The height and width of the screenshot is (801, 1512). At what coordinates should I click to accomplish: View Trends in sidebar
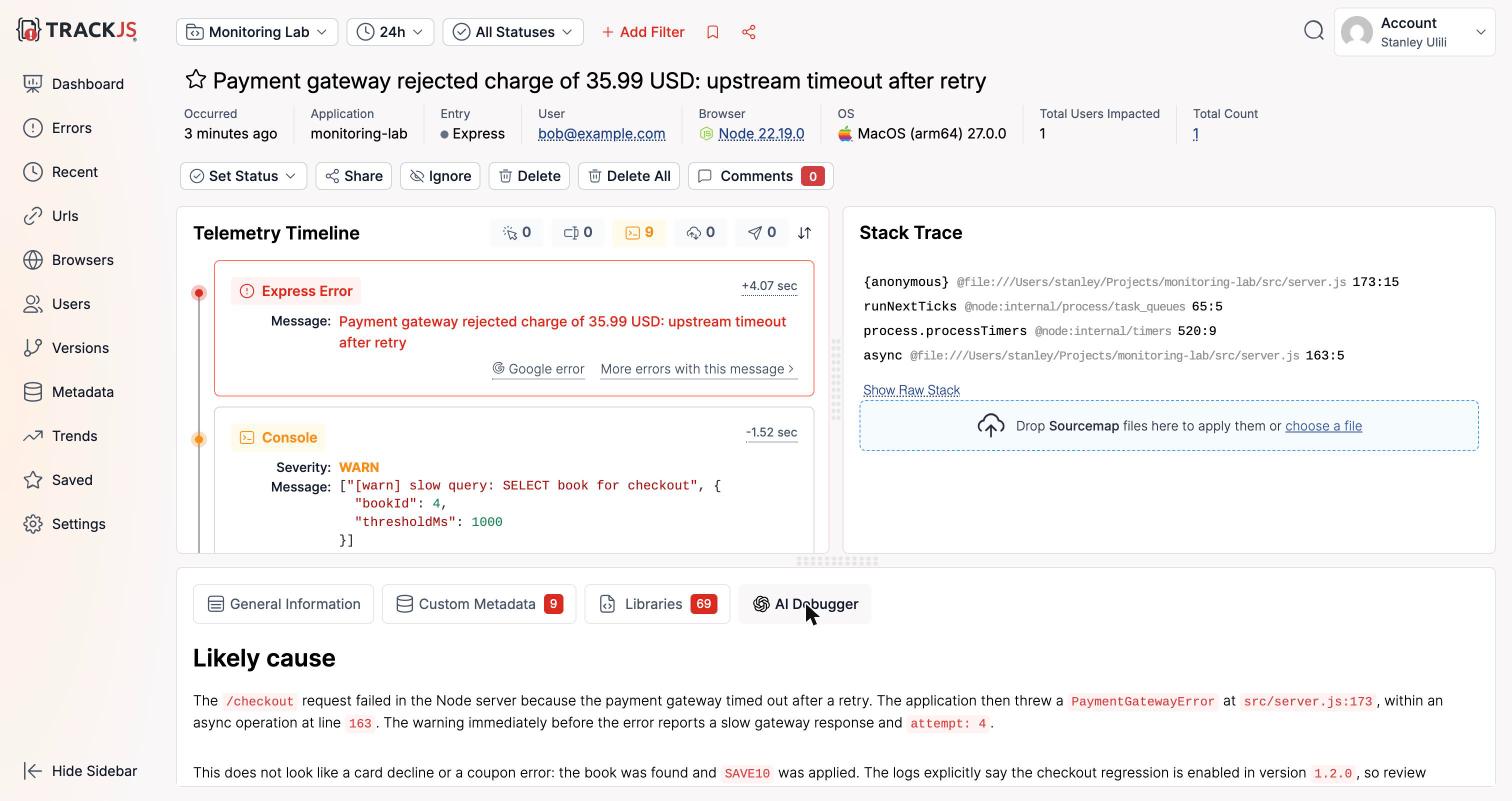[61, 436]
